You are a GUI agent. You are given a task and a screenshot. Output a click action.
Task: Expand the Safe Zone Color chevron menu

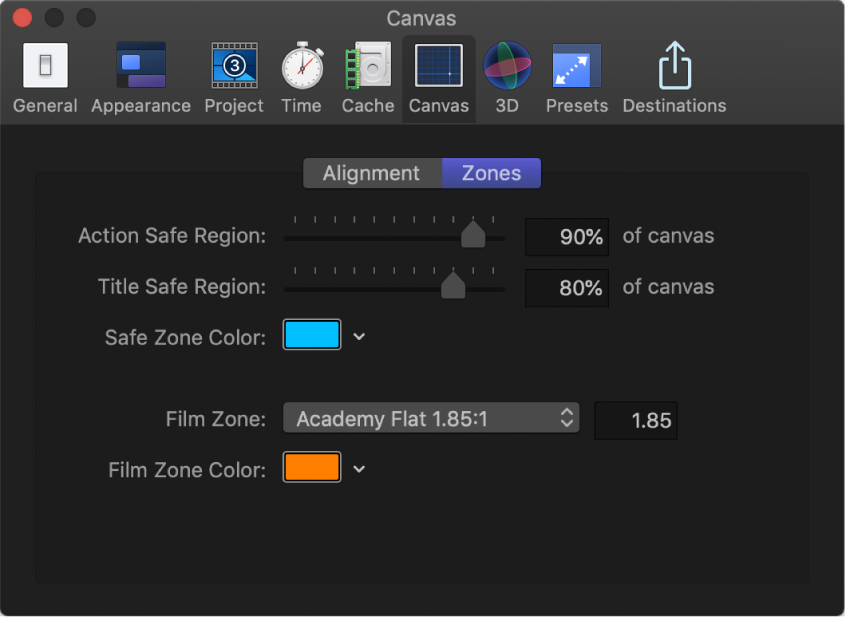360,337
